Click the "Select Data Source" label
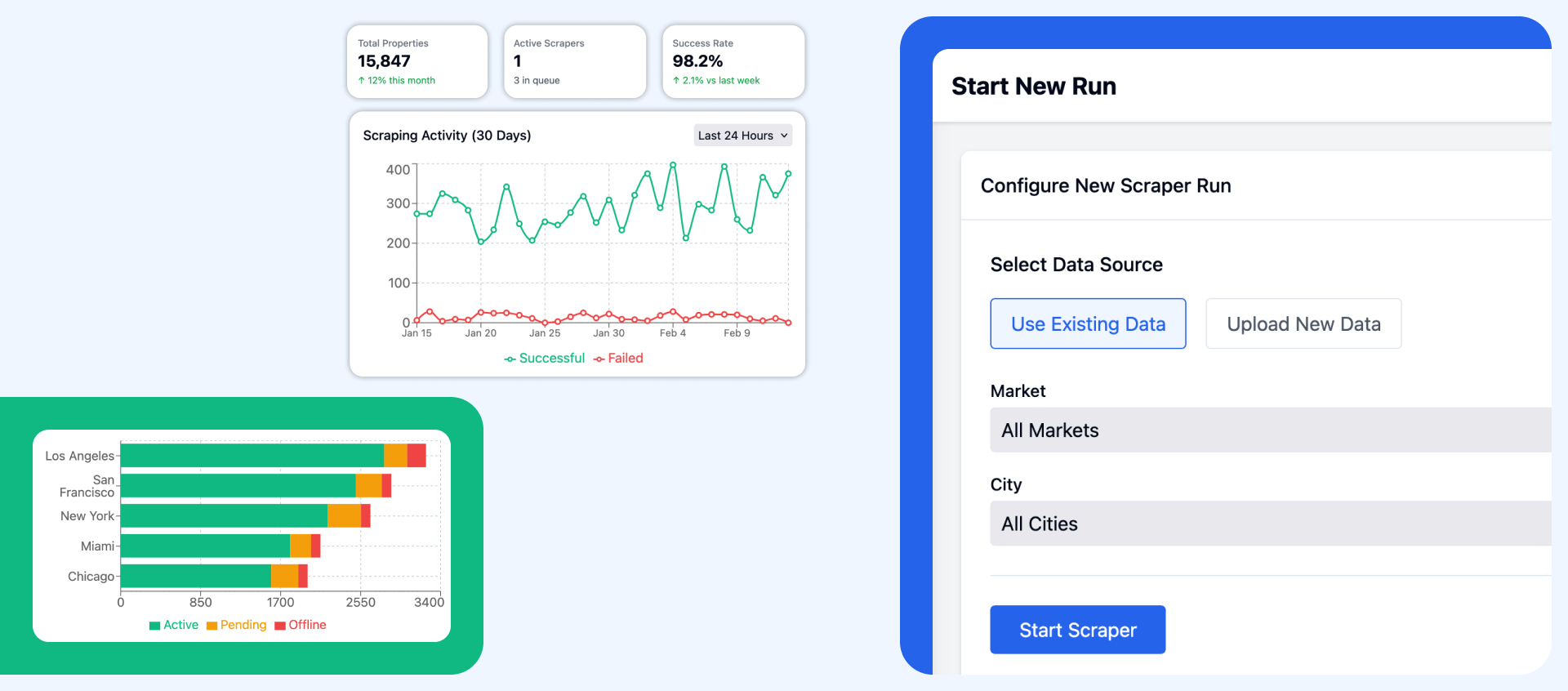 1076,265
